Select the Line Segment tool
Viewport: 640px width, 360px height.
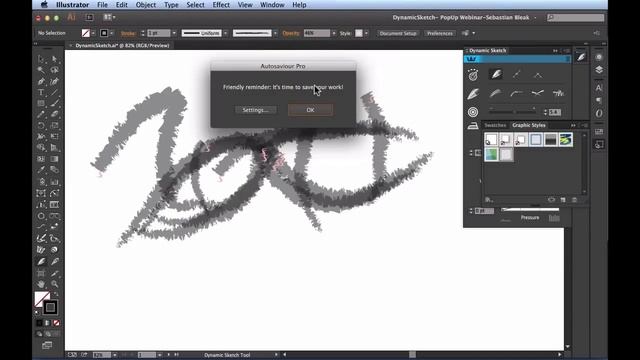[x=54, y=93]
